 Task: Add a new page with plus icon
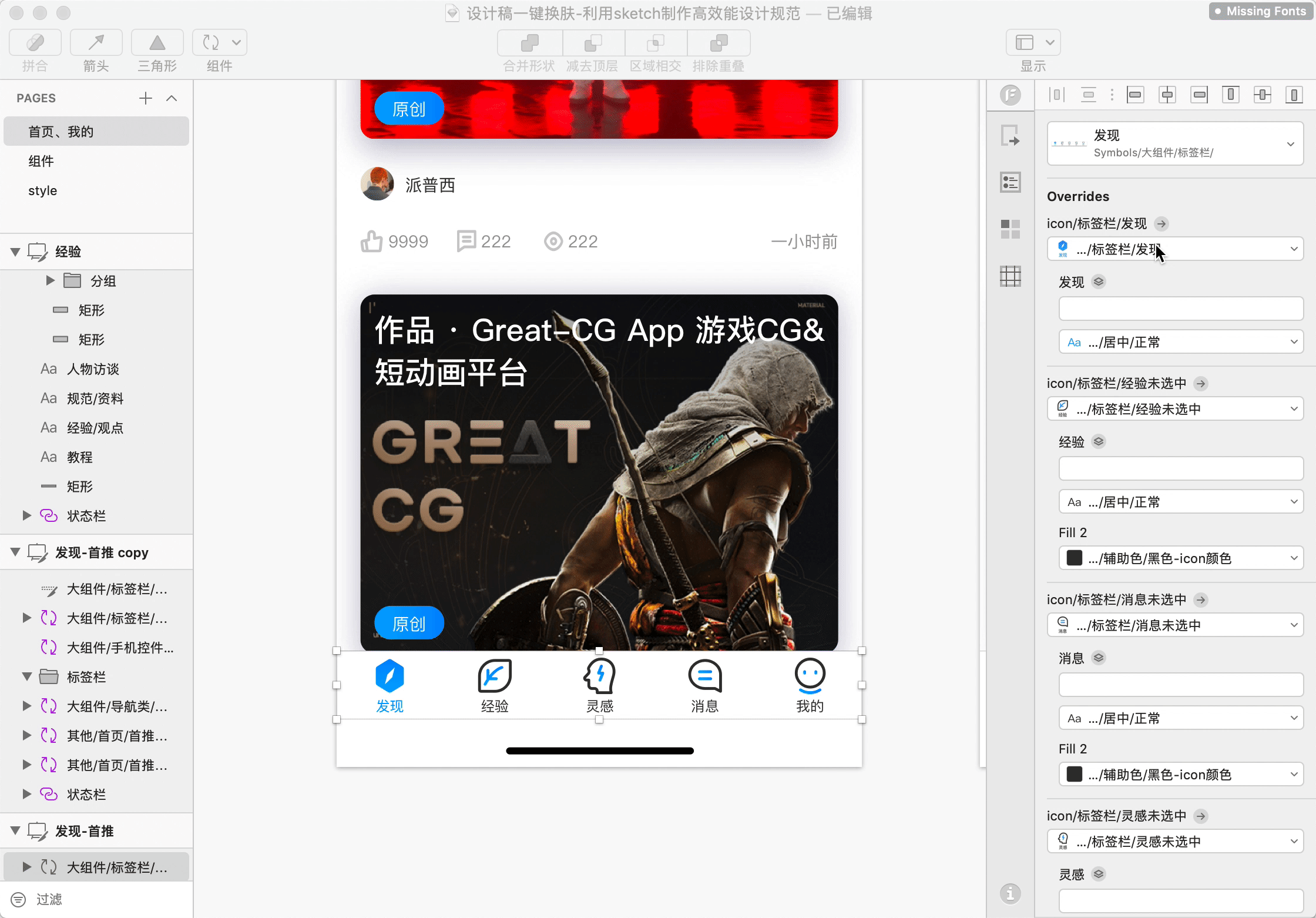[146, 98]
